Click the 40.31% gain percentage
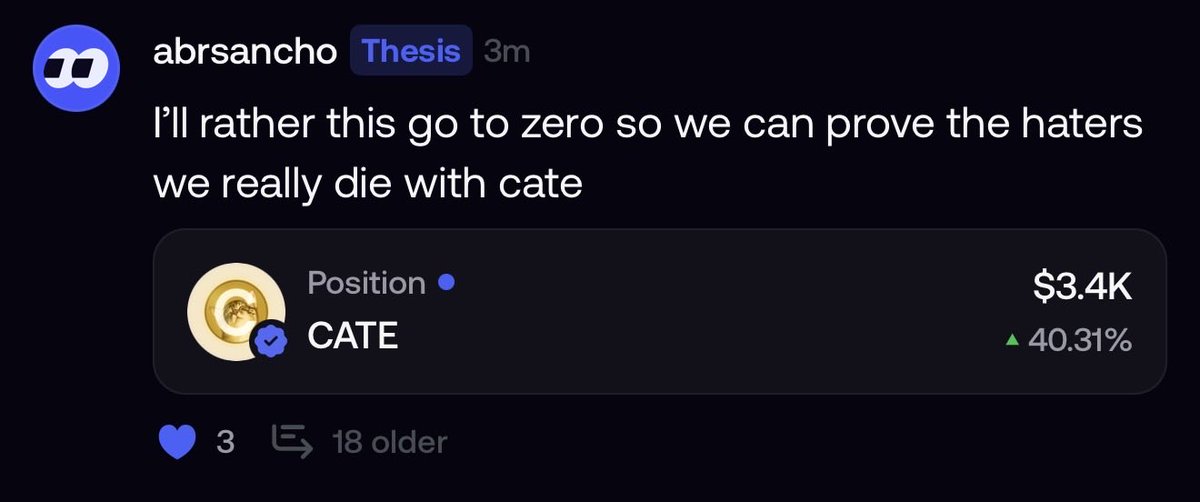This screenshot has height=502, width=1200. (1079, 342)
